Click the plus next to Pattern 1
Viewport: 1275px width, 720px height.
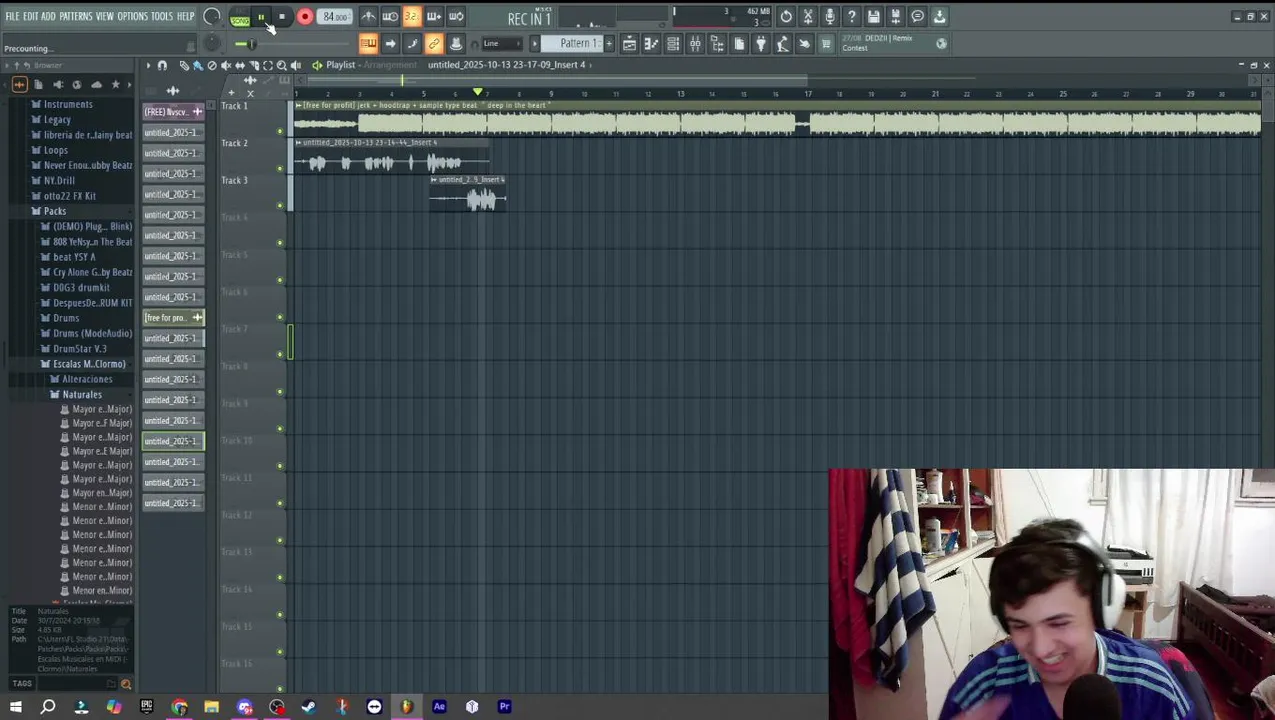tap(610, 44)
